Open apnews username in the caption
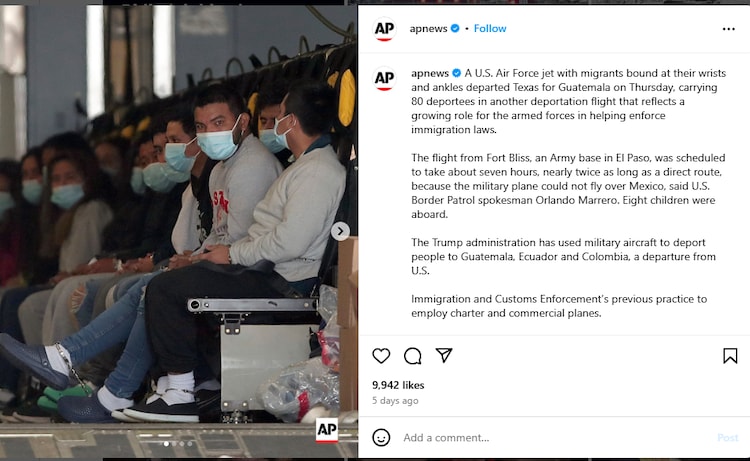Viewport: 750px width, 461px height. (x=430, y=73)
